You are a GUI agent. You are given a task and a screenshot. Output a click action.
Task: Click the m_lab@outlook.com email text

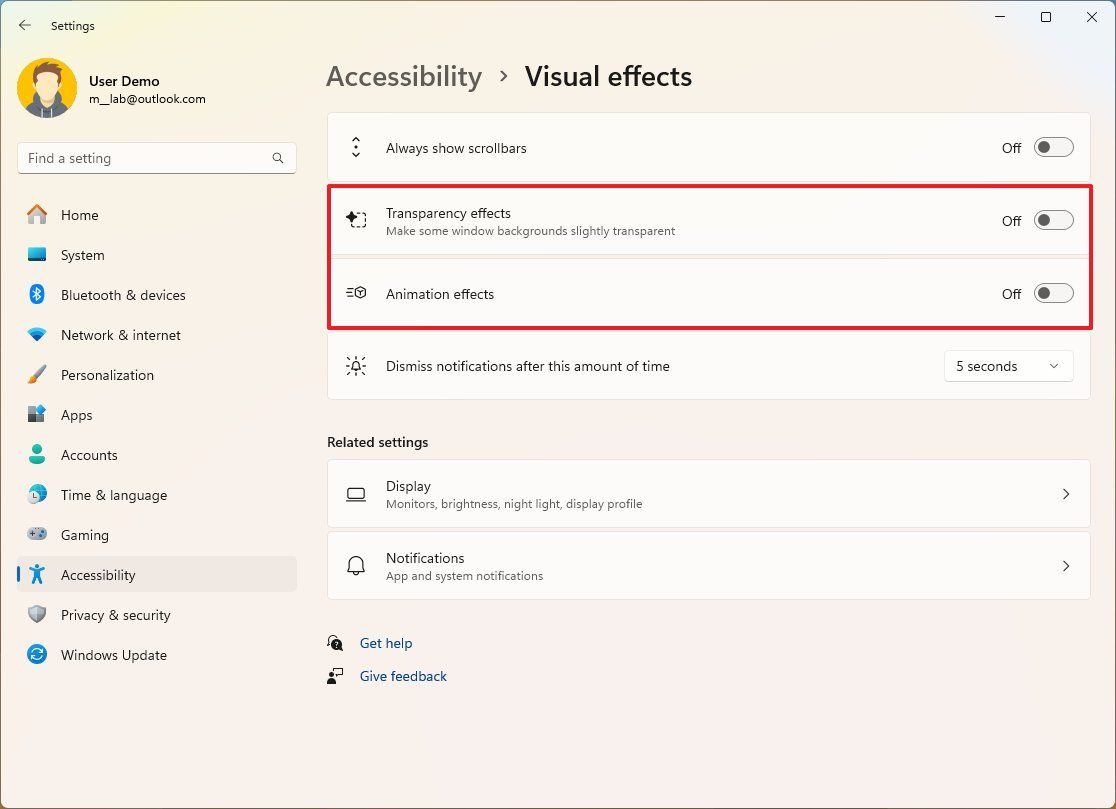147,99
